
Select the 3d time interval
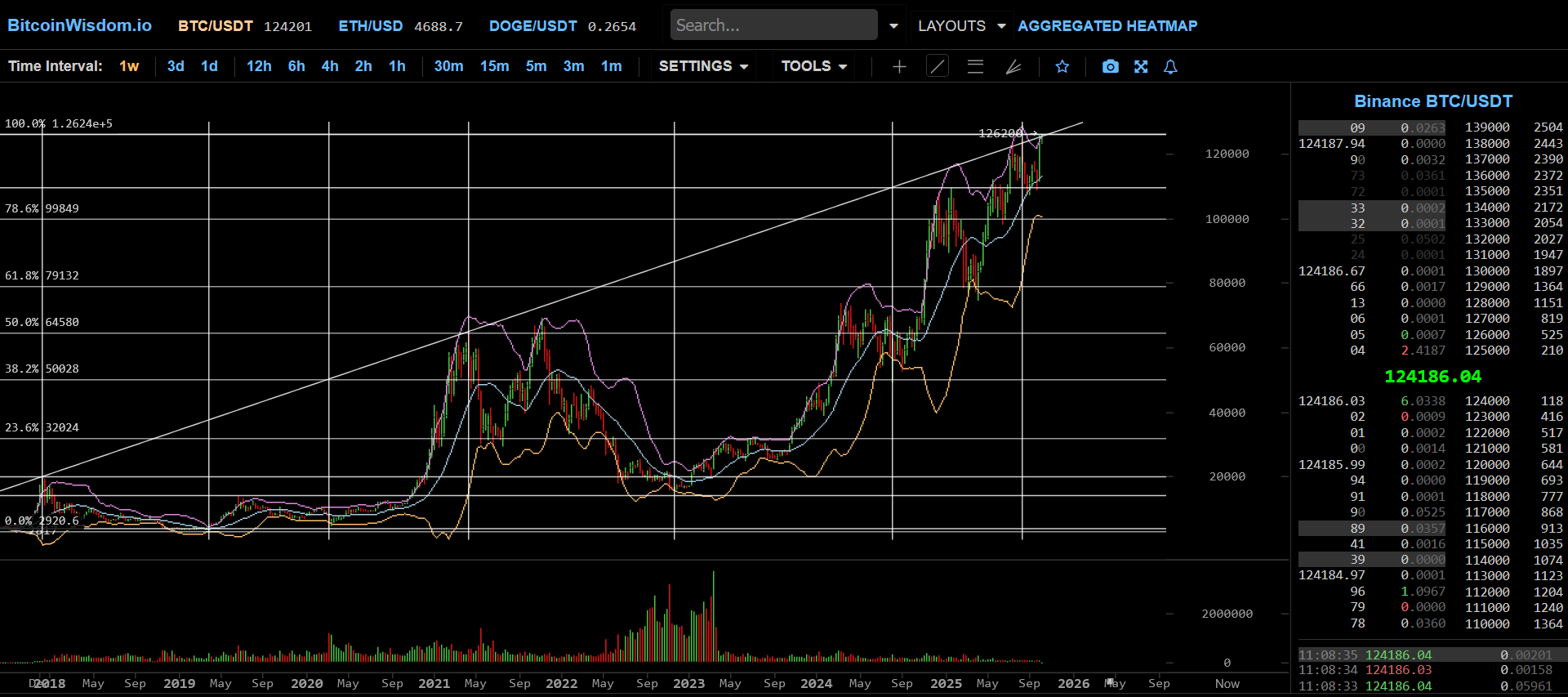[x=176, y=66]
